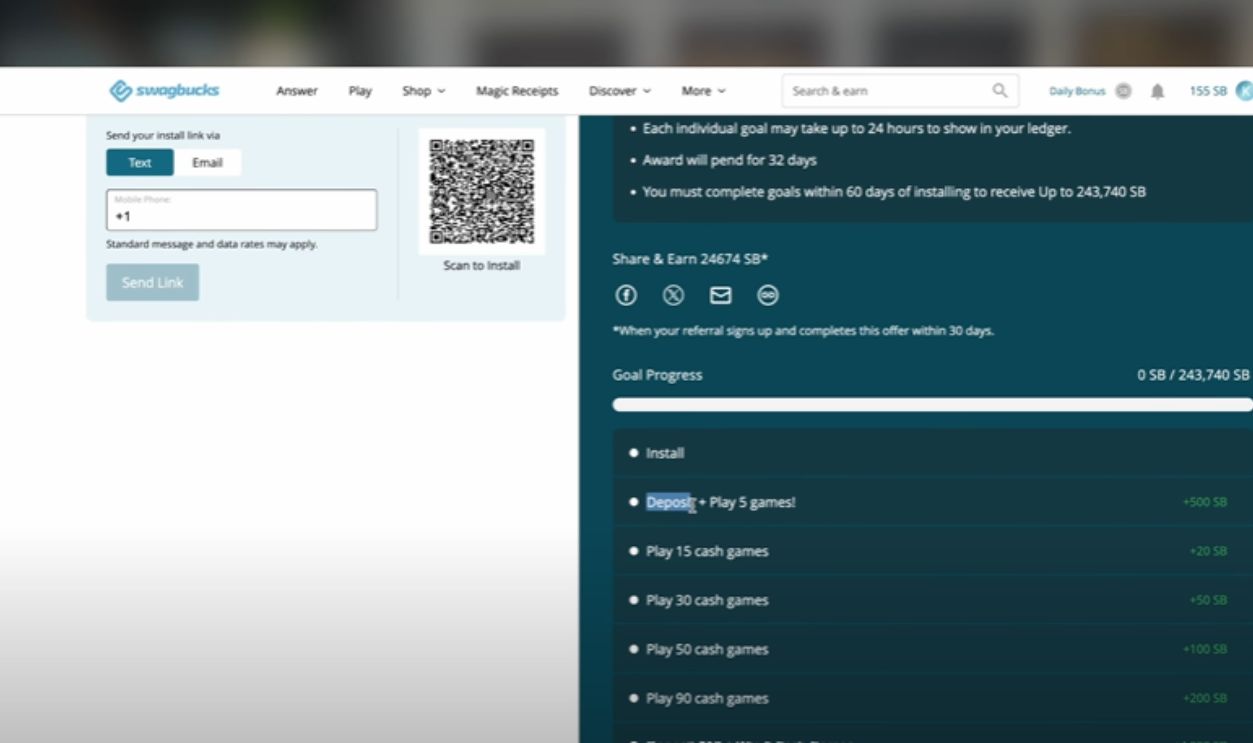Share the offer on X

pos(673,295)
